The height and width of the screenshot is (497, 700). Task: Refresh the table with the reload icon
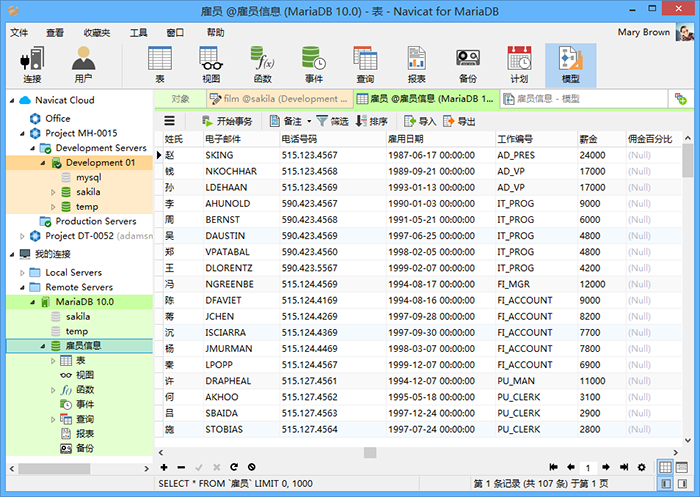[234, 467]
